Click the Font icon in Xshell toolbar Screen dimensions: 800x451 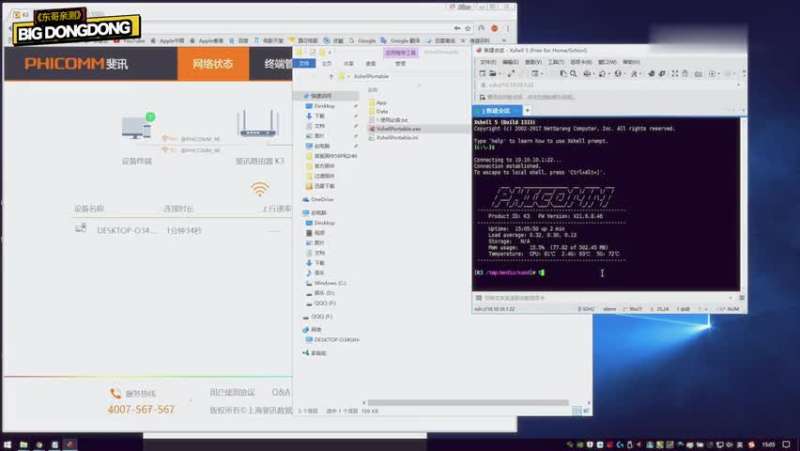(x=634, y=74)
